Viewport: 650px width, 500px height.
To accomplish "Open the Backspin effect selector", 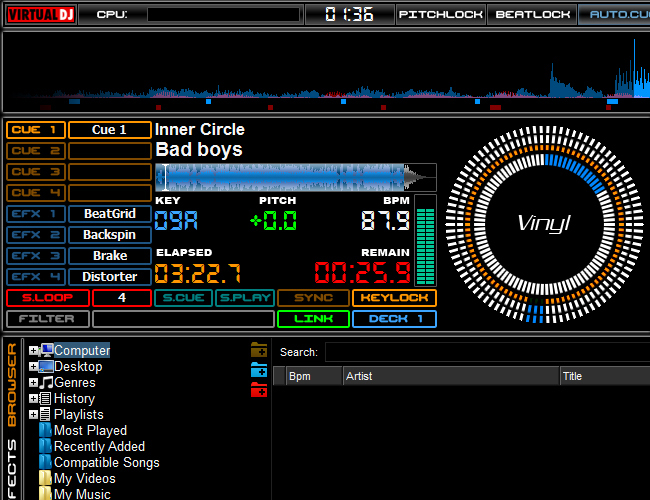I will pyautogui.click(x=109, y=235).
